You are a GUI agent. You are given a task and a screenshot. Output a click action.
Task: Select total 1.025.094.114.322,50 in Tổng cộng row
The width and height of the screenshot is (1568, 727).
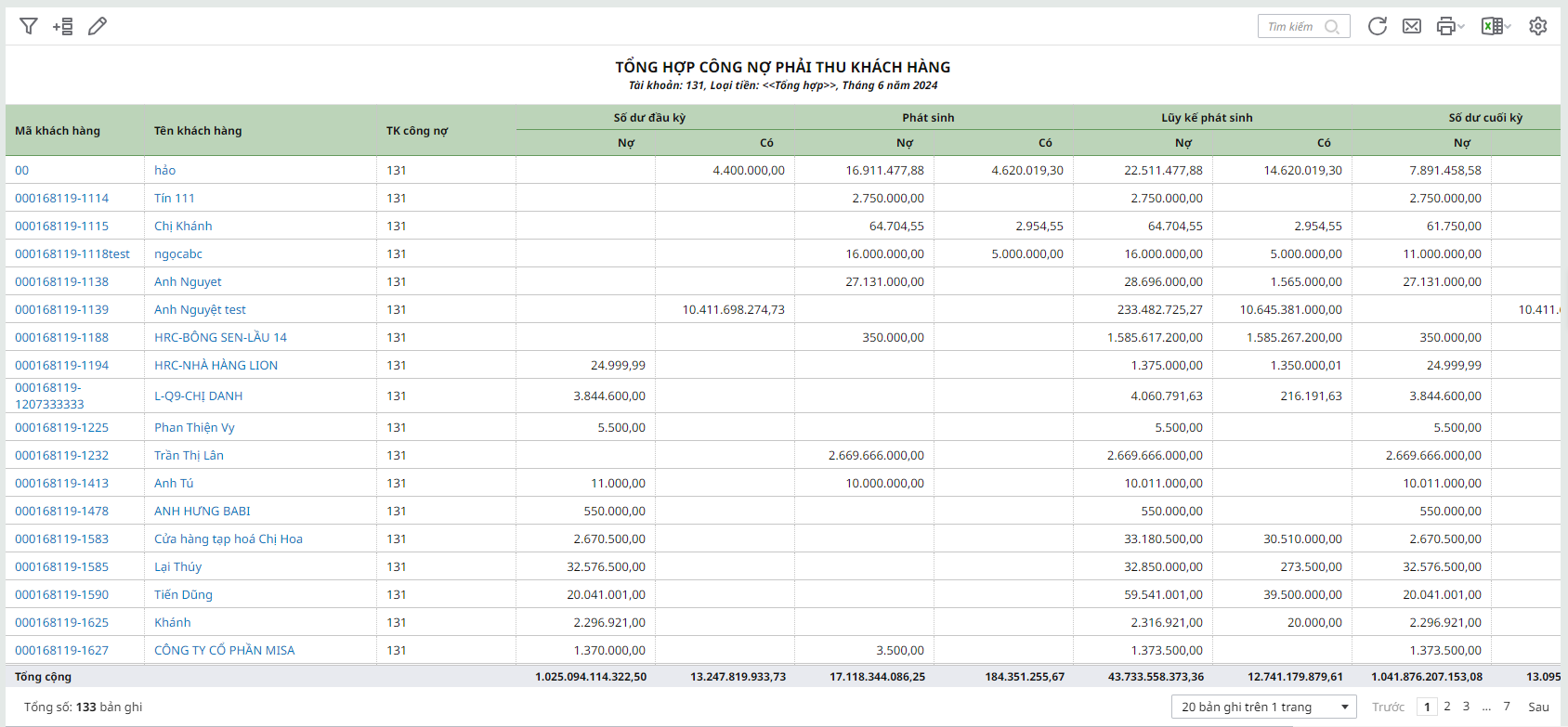click(x=591, y=677)
